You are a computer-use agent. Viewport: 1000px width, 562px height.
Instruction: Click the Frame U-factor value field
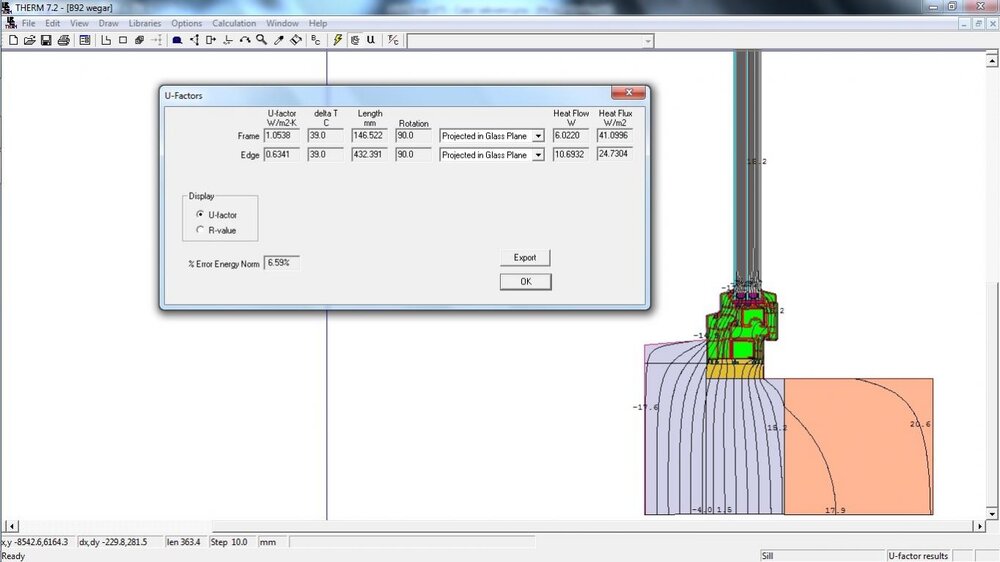(x=282, y=135)
